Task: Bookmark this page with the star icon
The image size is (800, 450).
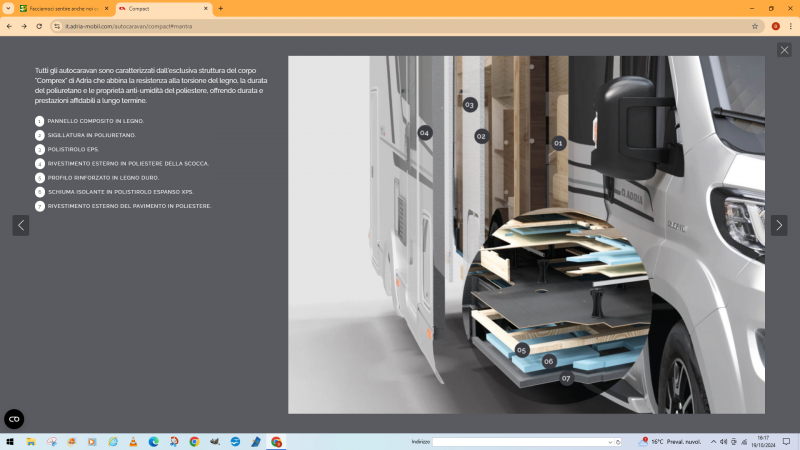Action: [756, 26]
